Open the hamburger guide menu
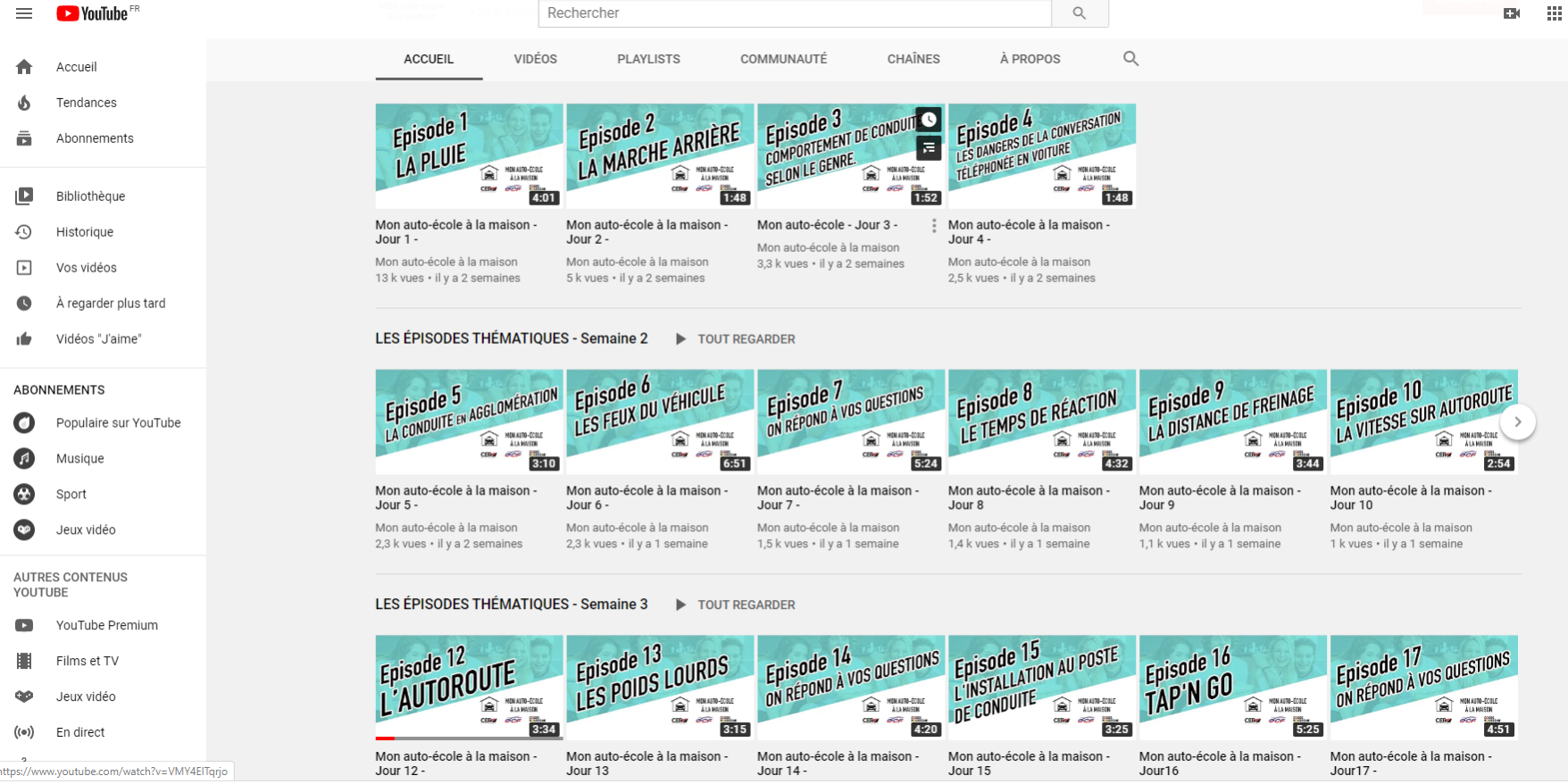This screenshot has width=1568, height=784. click(24, 13)
